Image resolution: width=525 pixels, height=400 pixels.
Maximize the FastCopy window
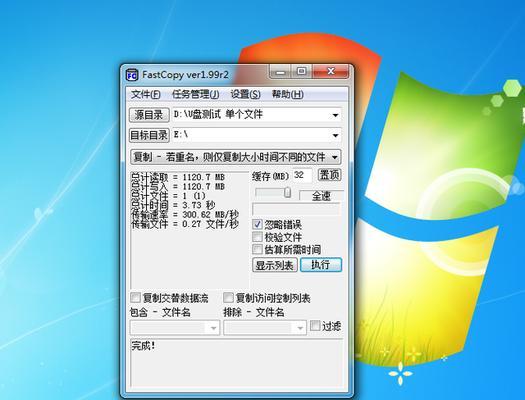coord(302,72)
